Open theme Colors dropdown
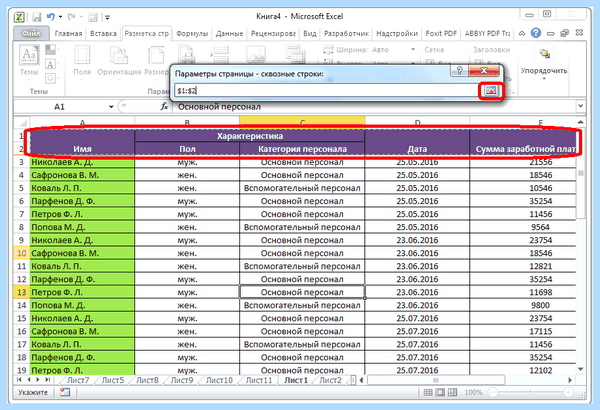 [x=51, y=49]
